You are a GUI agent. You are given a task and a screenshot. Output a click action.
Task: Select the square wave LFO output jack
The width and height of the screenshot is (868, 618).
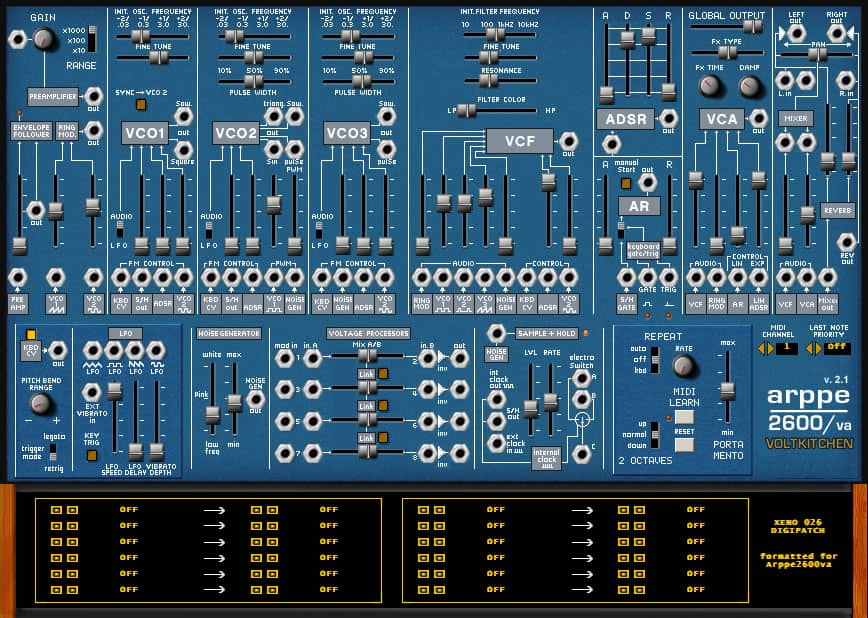112,349
